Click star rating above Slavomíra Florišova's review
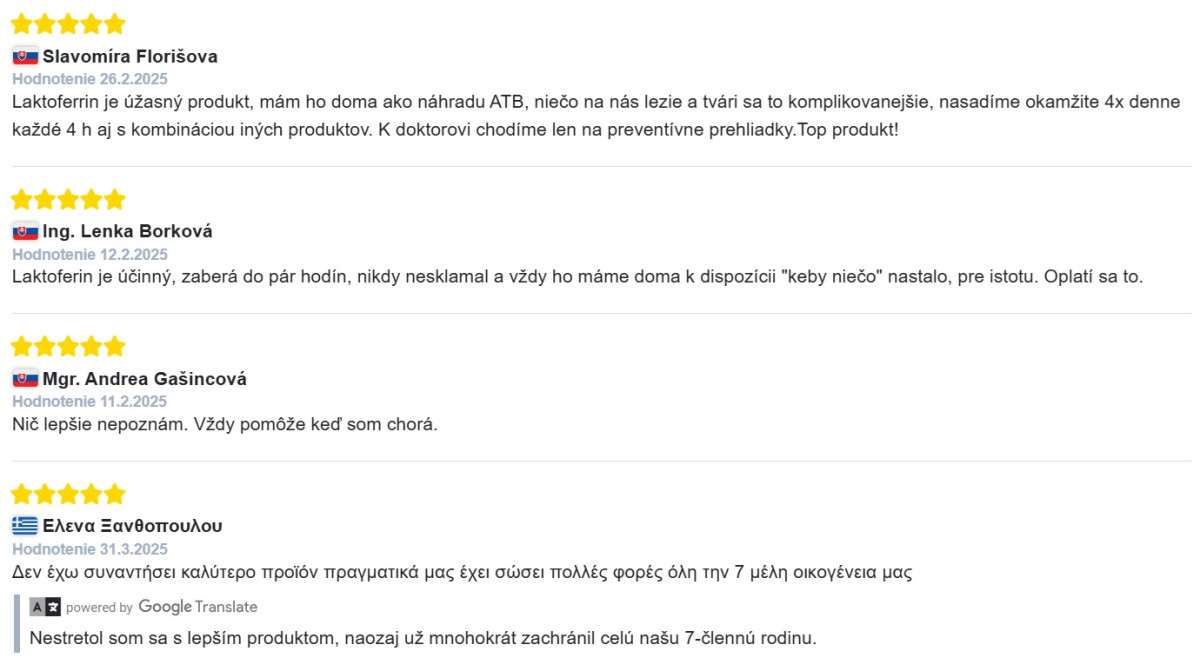 (x=68, y=23)
